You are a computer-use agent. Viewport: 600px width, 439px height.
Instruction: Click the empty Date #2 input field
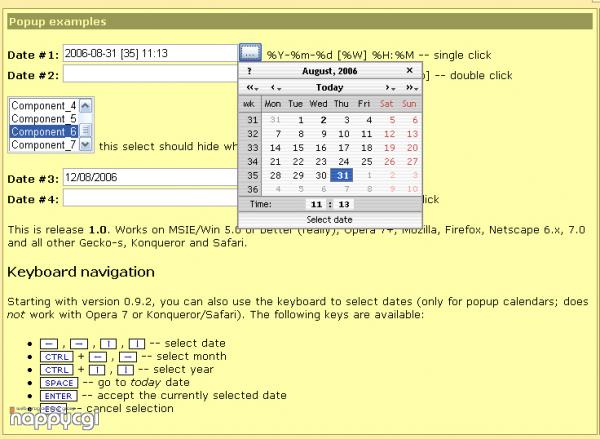click(x=148, y=74)
